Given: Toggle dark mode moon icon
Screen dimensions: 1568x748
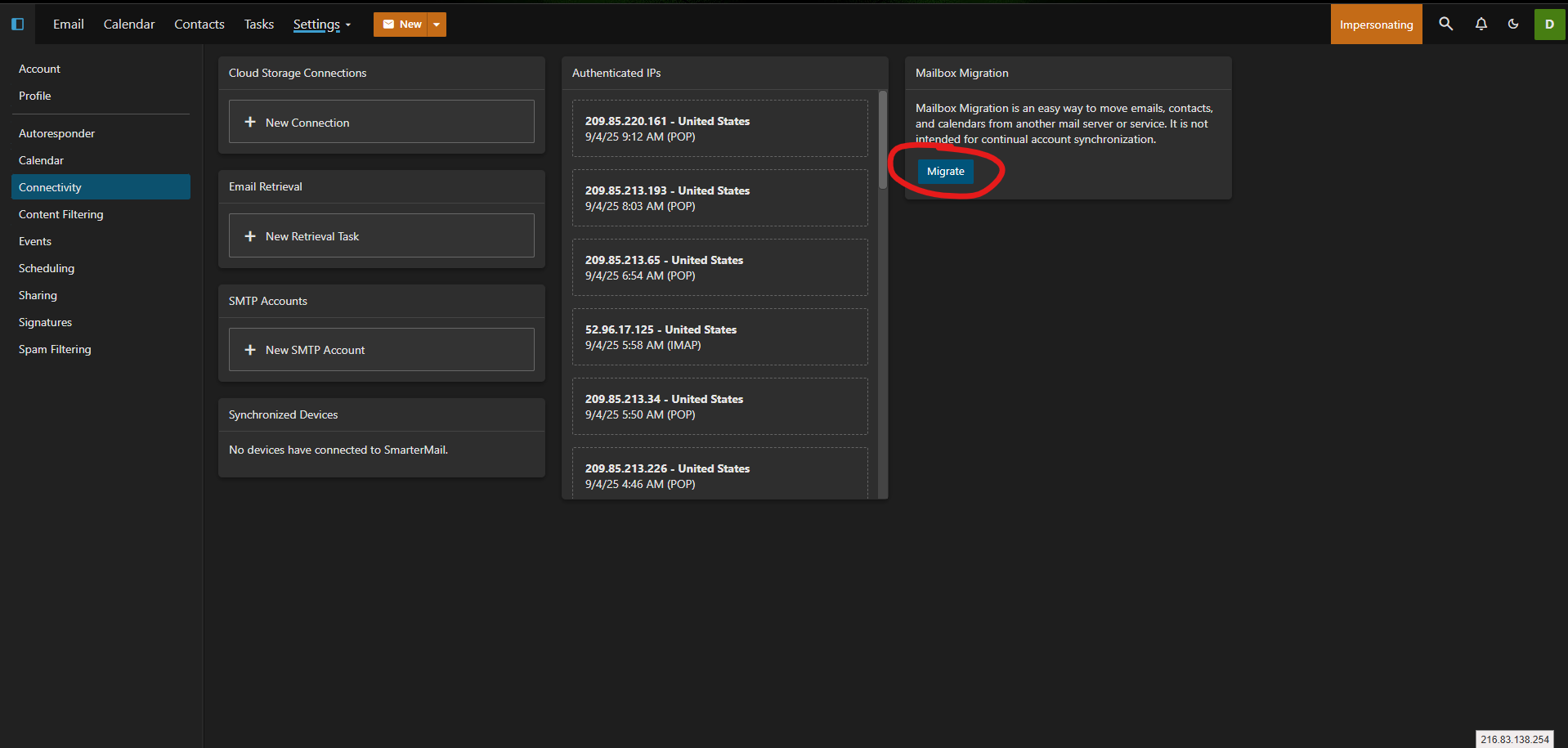Looking at the screenshot, I should (x=1513, y=25).
